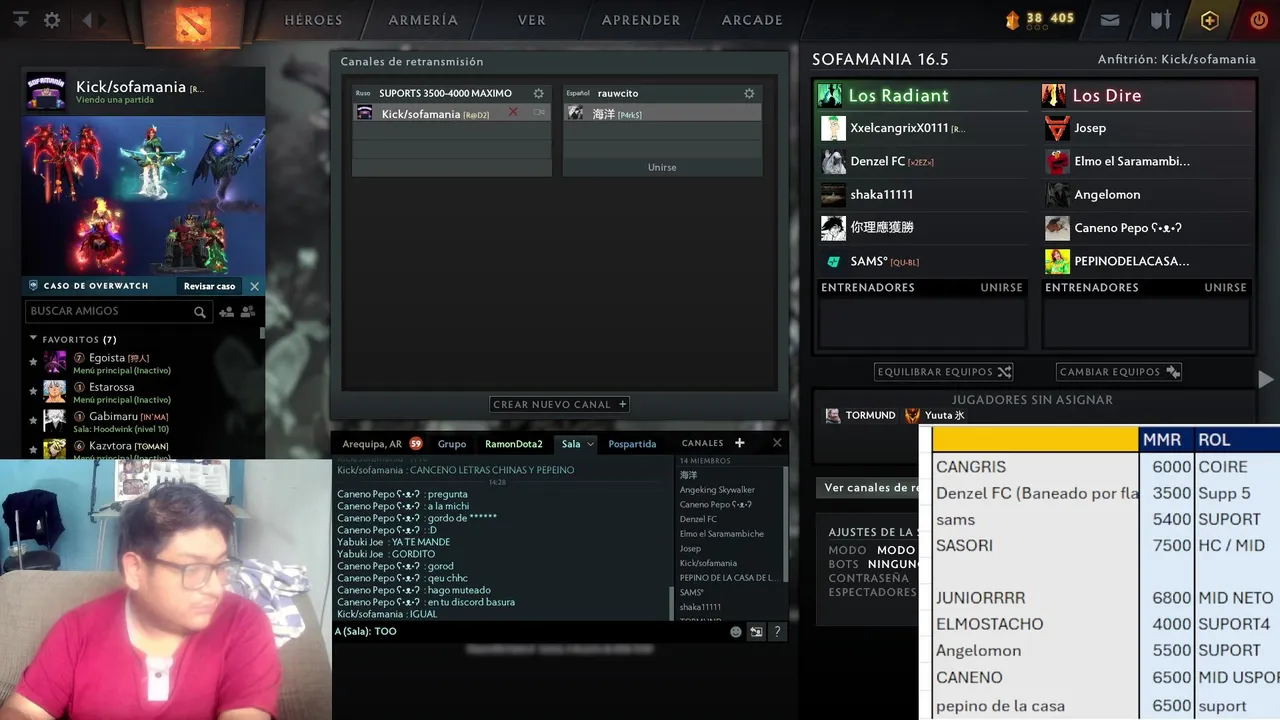Click XxelcangrixX0111 avatar in Radiant

pos(833,128)
